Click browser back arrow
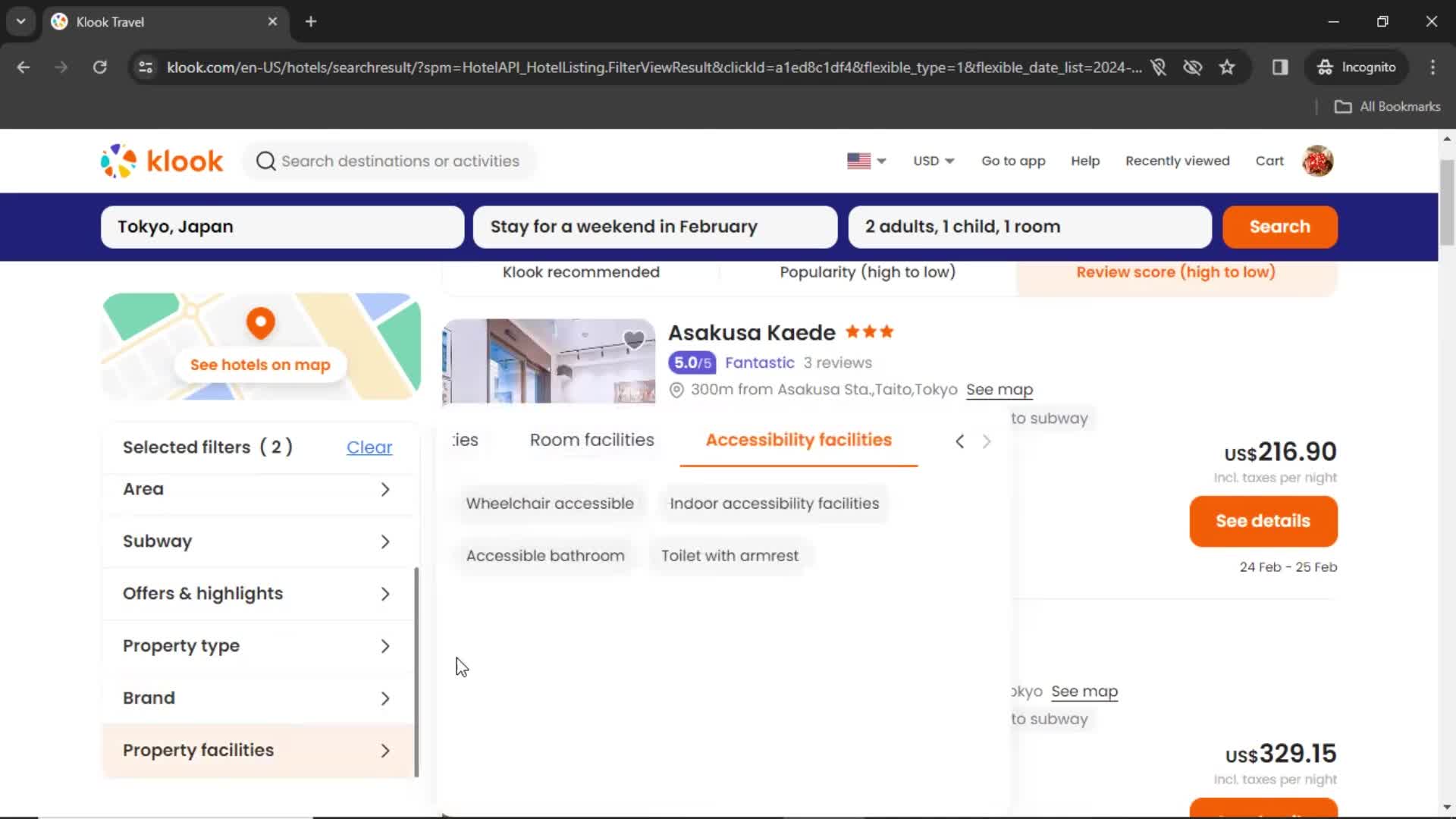This screenshot has width=1456, height=819. pos(24,67)
